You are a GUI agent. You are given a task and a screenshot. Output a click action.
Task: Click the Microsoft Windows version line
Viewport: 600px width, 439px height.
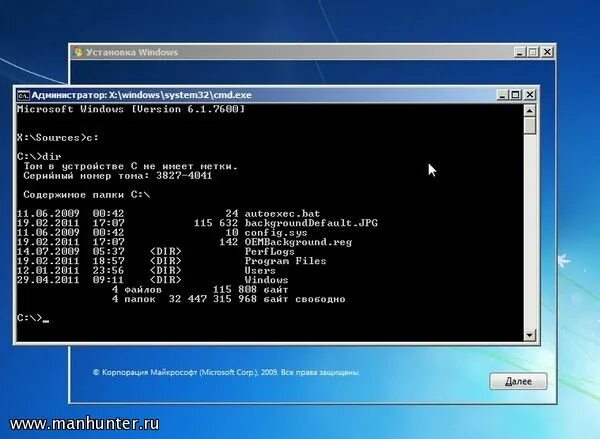click(131, 109)
